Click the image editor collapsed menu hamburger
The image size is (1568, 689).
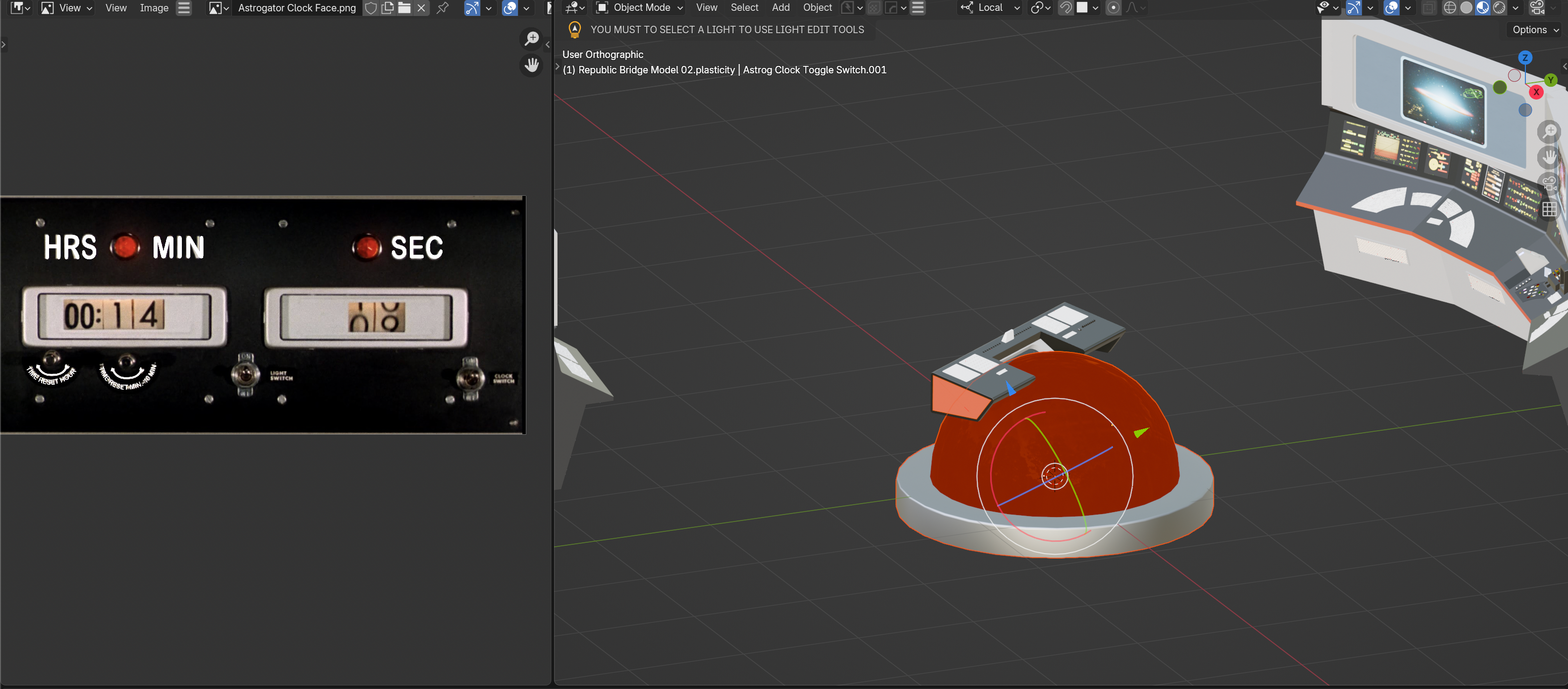tap(184, 8)
